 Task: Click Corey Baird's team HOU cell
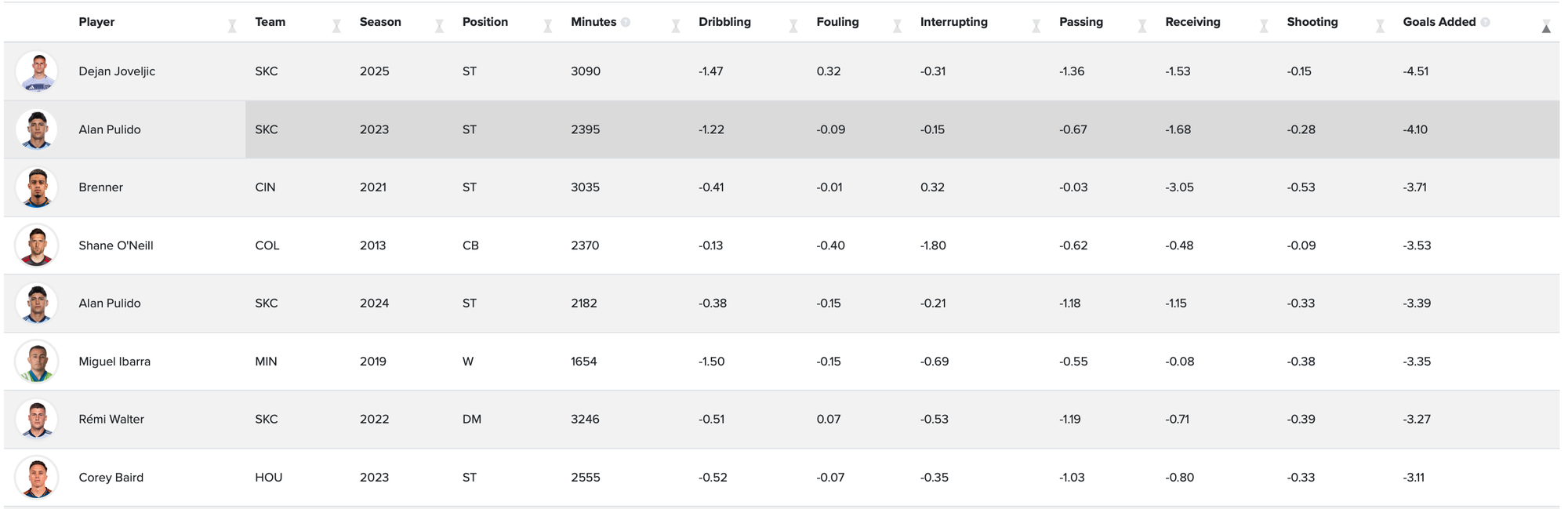[x=268, y=478]
